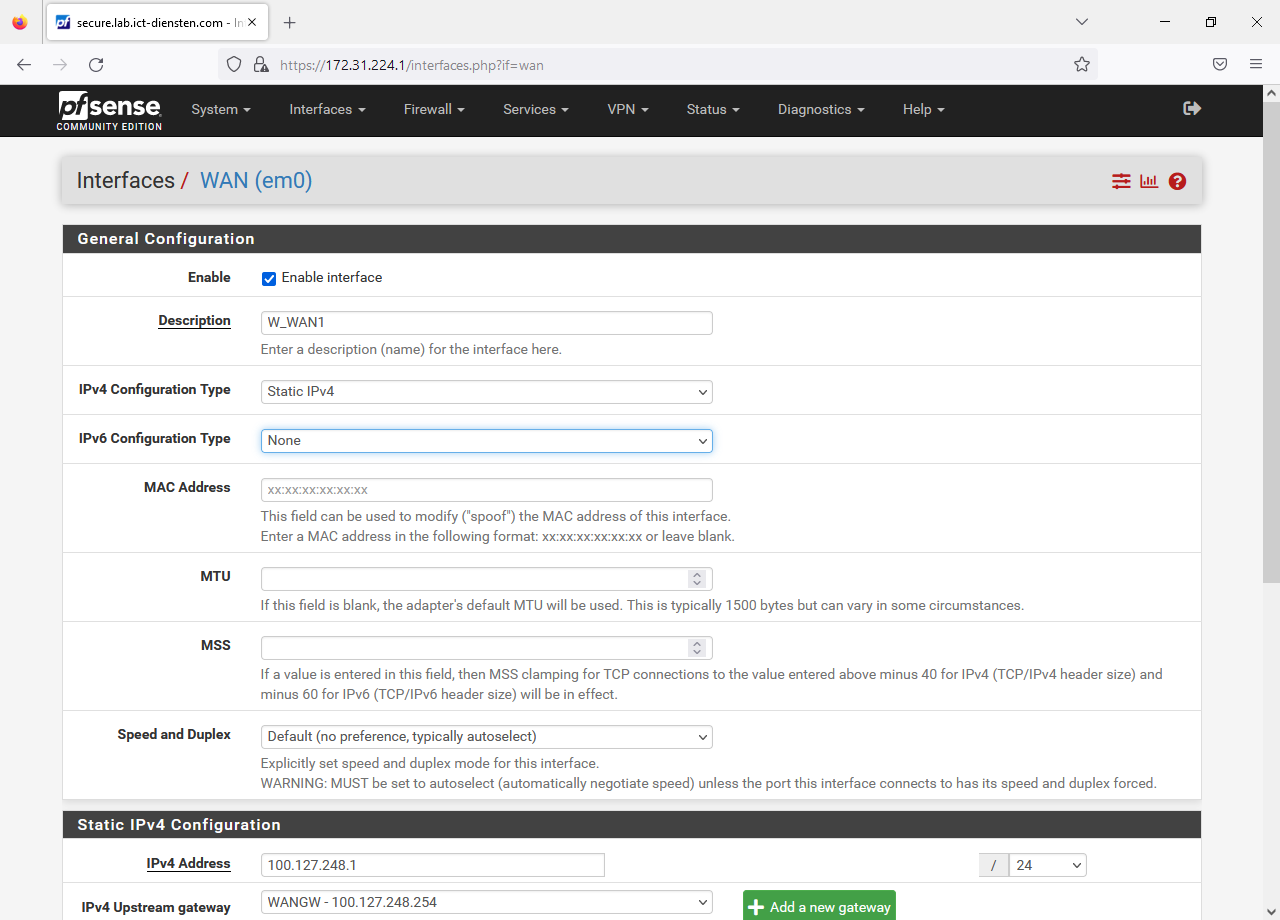Click the browser forward arrow
Viewport: 1280px width, 920px height.
[60, 64]
